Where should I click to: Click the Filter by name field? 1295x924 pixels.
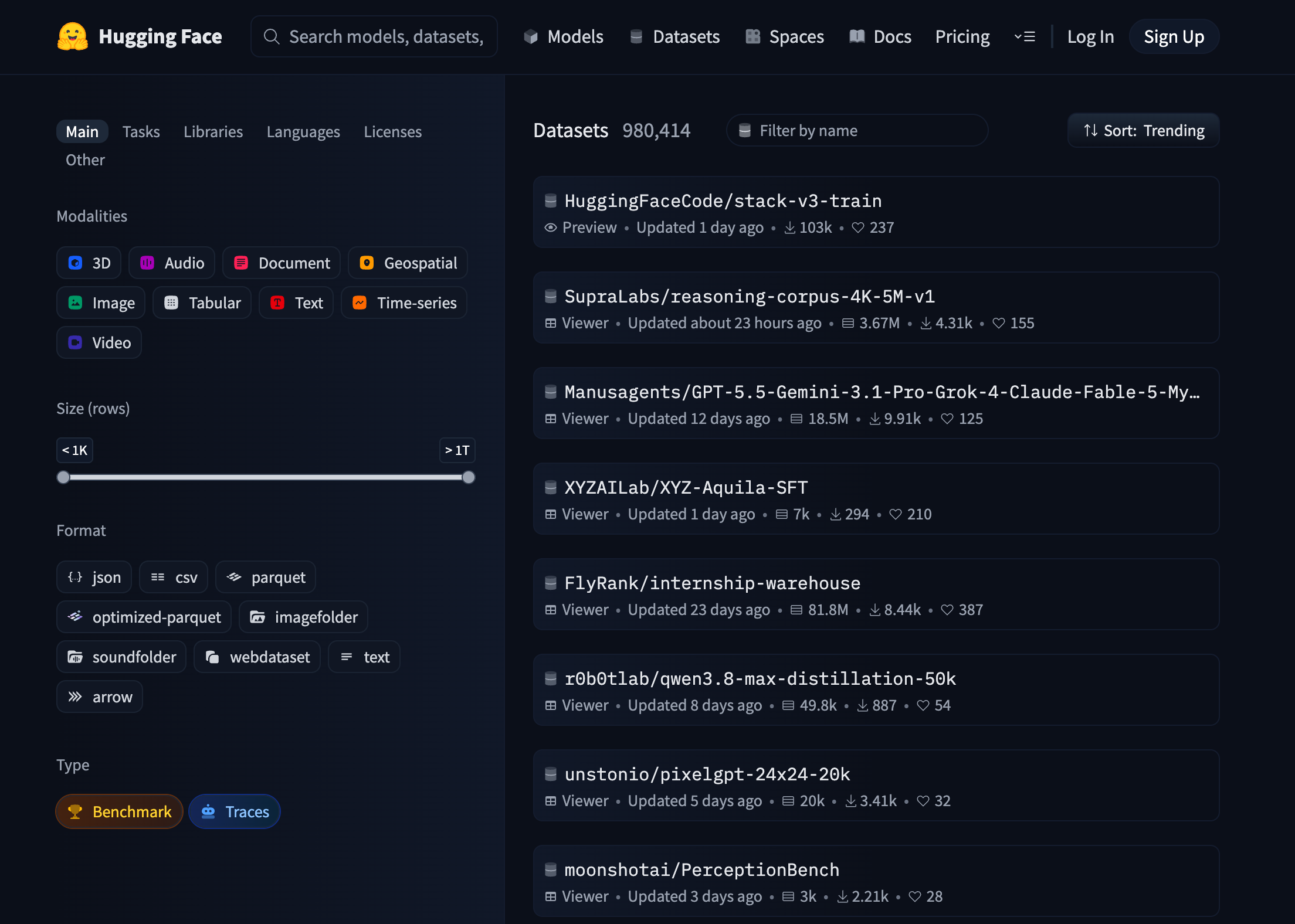pyautogui.click(x=857, y=130)
